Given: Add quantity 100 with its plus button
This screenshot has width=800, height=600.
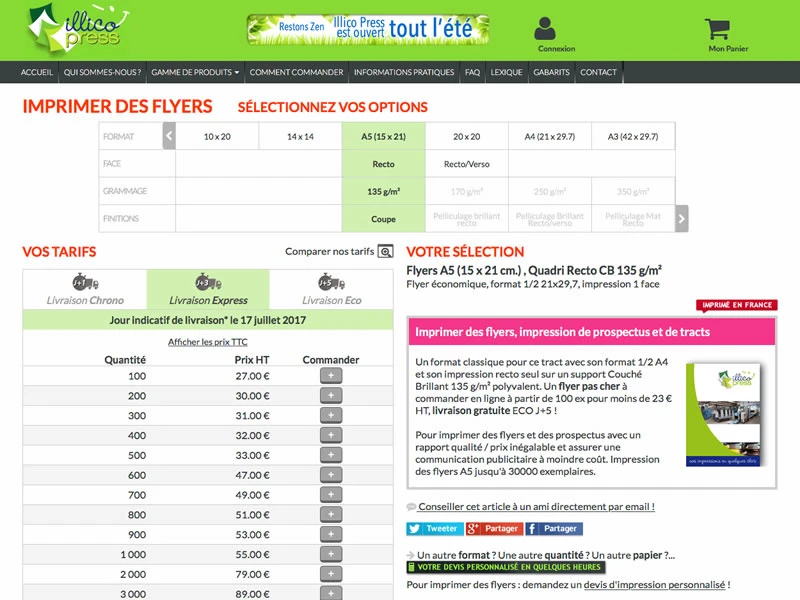Looking at the screenshot, I should coord(331,376).
